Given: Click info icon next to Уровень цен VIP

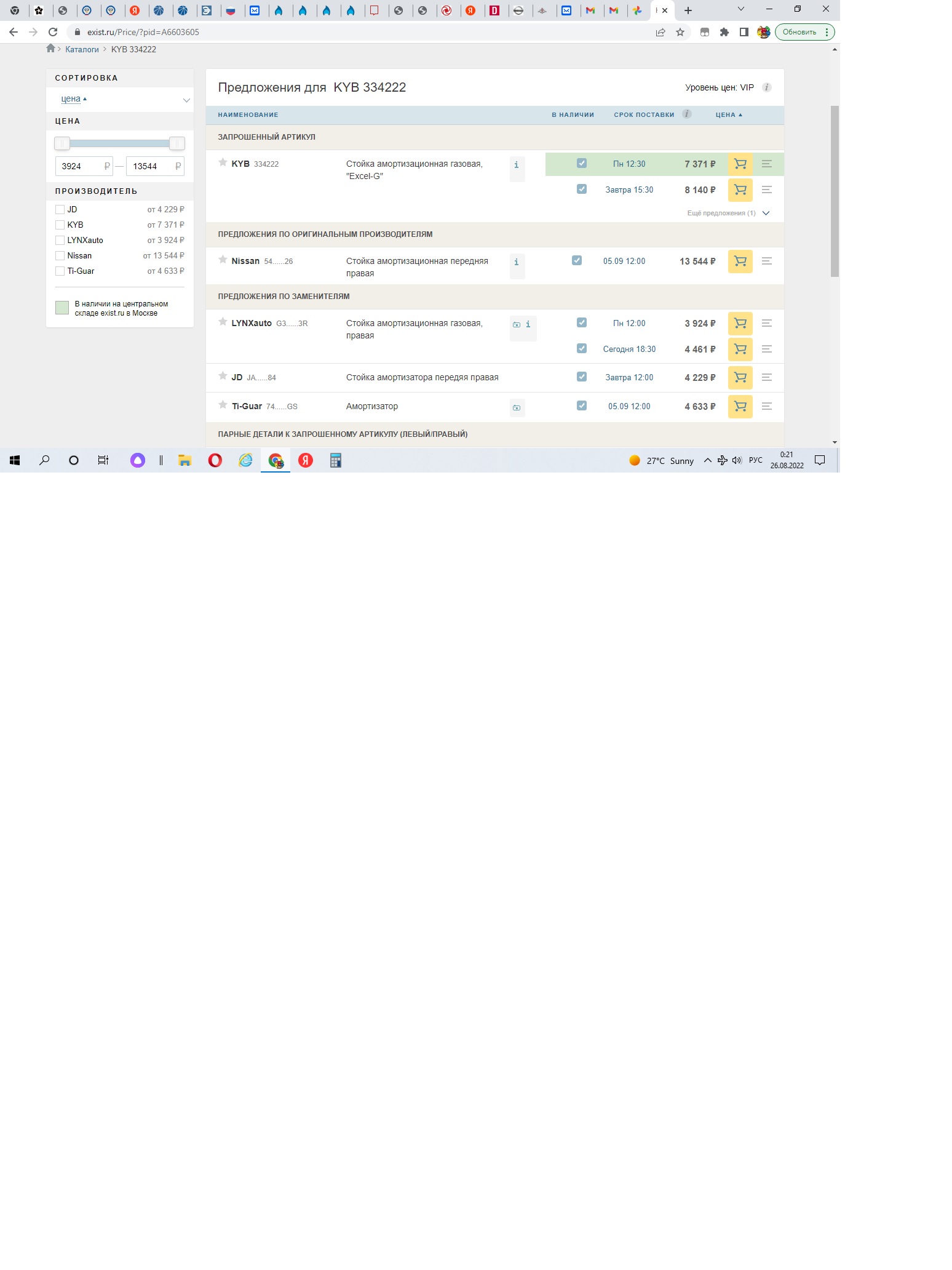Looking at the screenshot, I should [x=766, y=87].
